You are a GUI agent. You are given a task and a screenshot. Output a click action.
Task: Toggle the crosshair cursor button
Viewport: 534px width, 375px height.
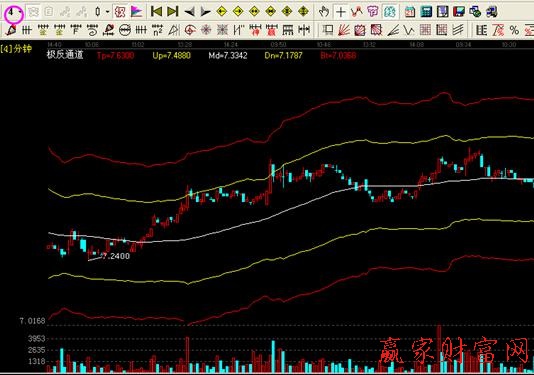point(341,12)
